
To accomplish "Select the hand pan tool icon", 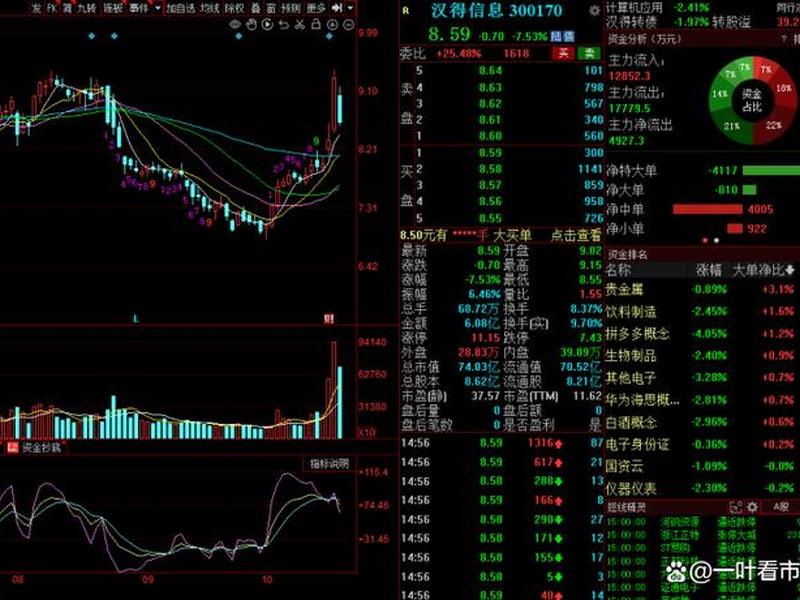I will click(x=251, y=24).
